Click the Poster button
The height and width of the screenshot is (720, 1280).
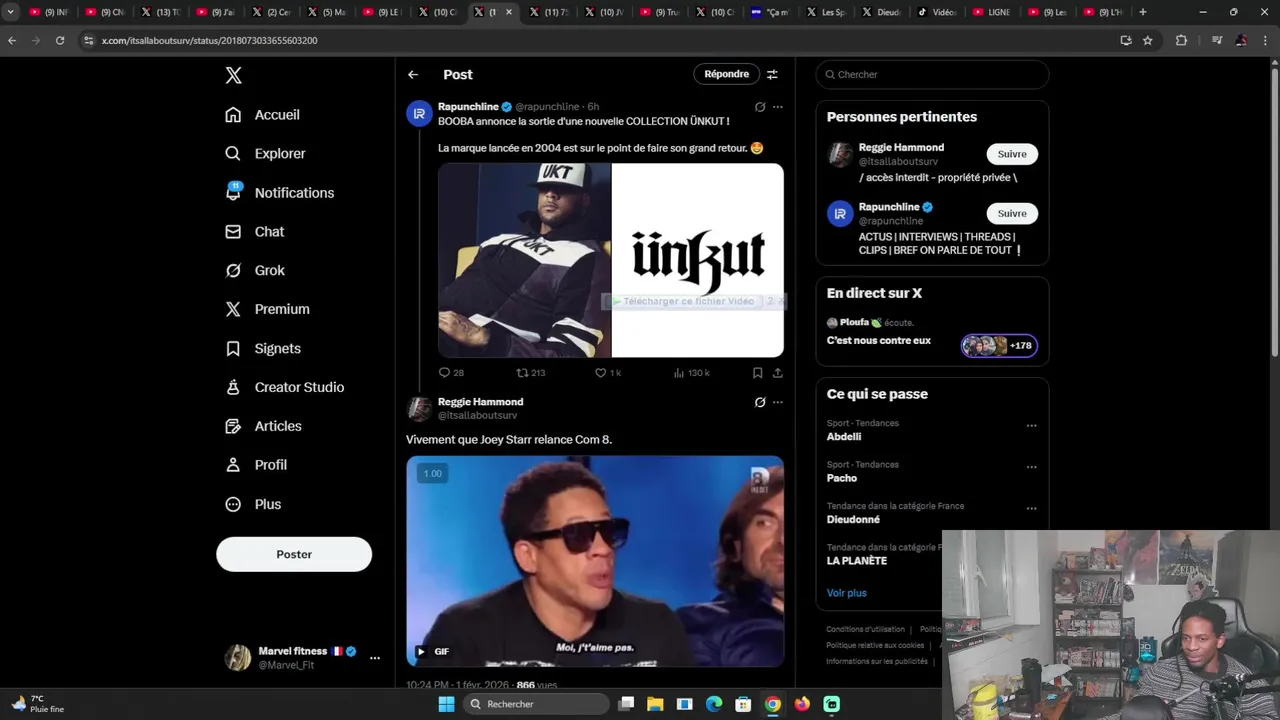pos(294,554)
